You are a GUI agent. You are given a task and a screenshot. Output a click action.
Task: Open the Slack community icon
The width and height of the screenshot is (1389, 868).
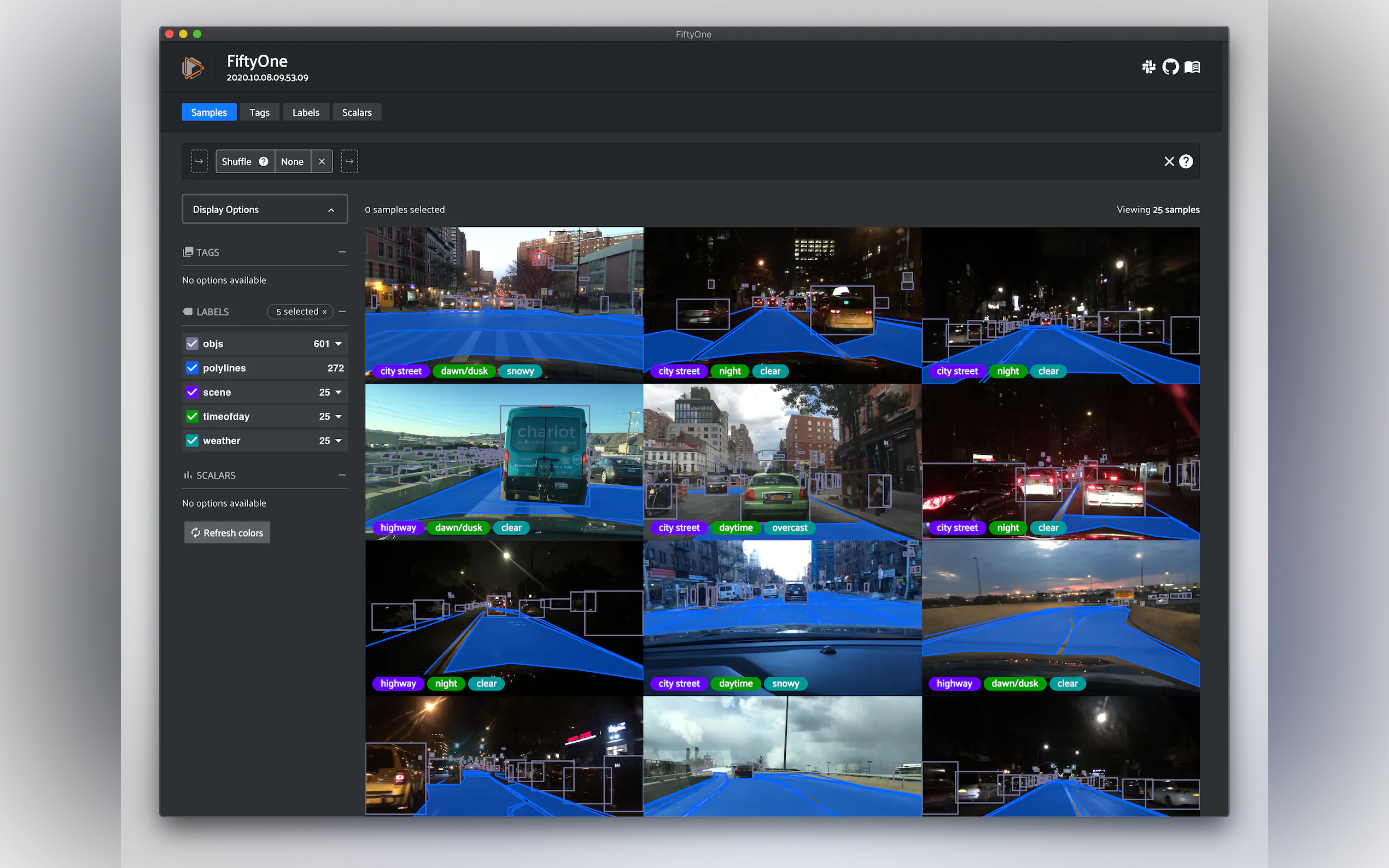(x=1148, y=67)
